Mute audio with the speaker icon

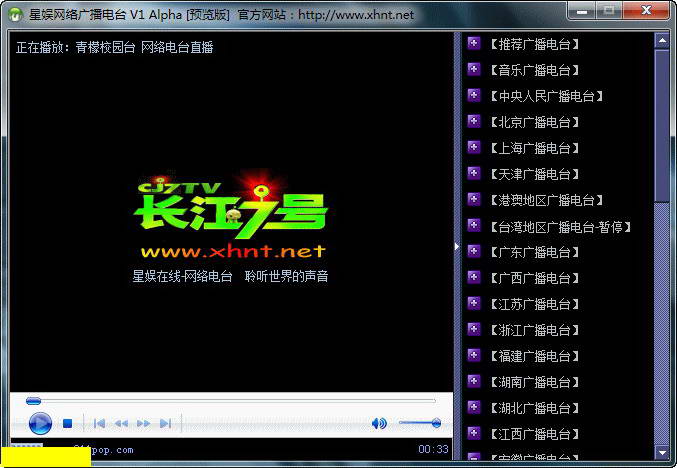tap(379, 424)
